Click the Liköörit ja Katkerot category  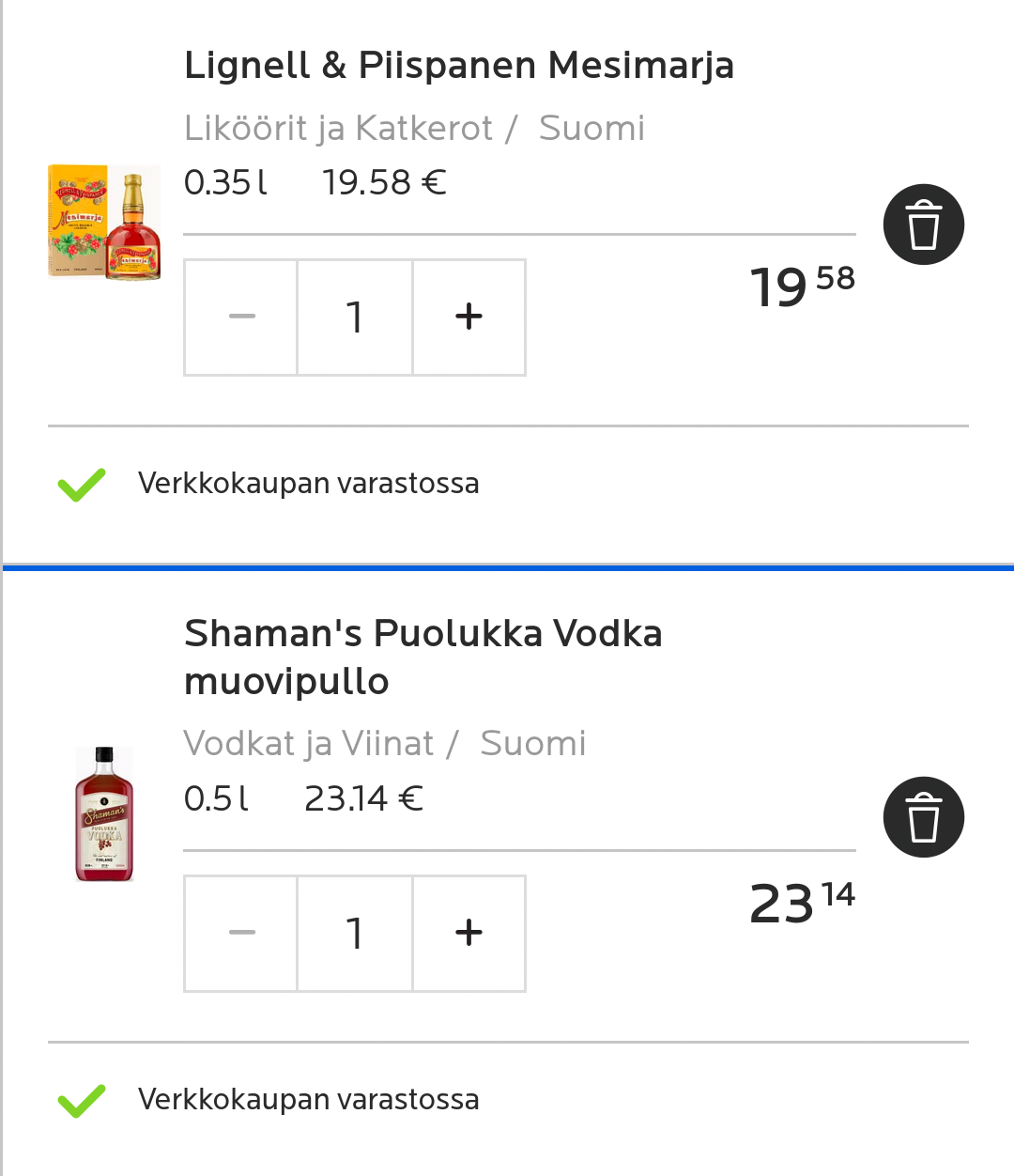click(338, 128)
